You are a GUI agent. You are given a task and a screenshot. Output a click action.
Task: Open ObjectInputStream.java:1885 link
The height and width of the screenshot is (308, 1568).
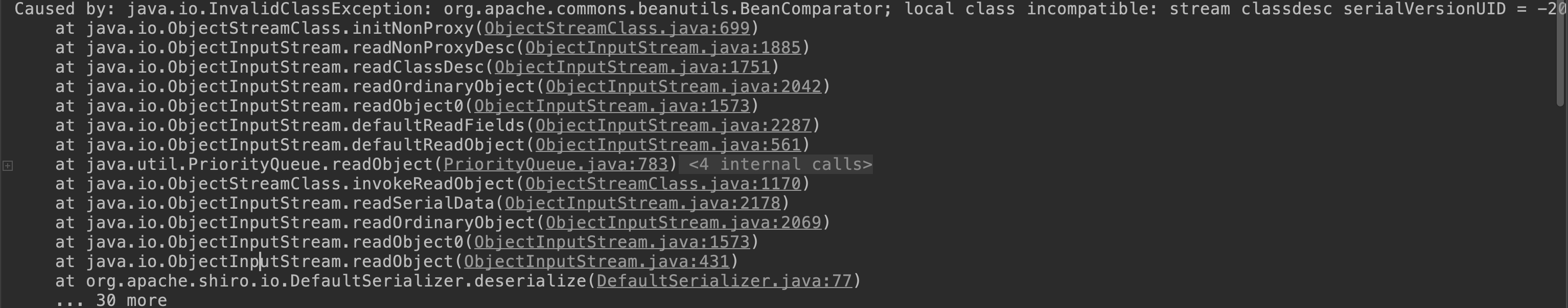coord(662,48)
